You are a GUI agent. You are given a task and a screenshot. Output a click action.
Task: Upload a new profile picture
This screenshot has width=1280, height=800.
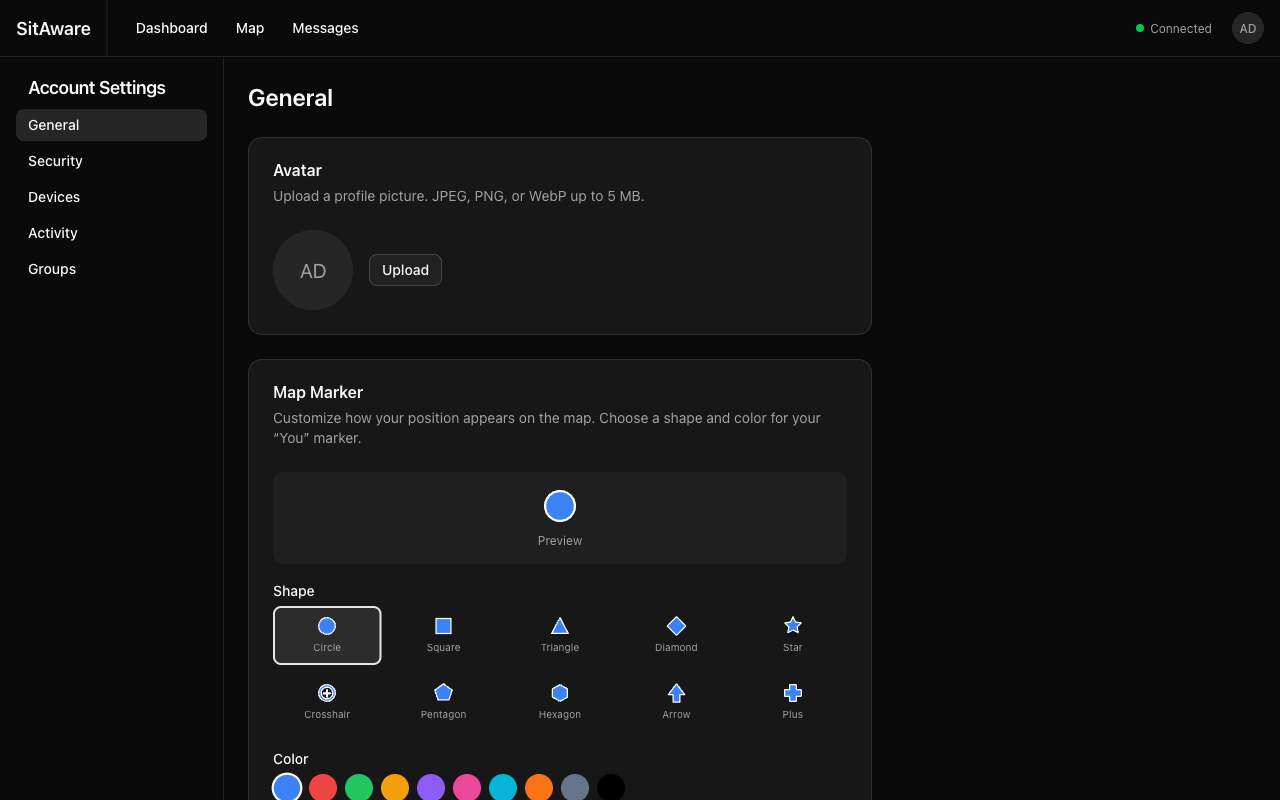tap(405, 270)
